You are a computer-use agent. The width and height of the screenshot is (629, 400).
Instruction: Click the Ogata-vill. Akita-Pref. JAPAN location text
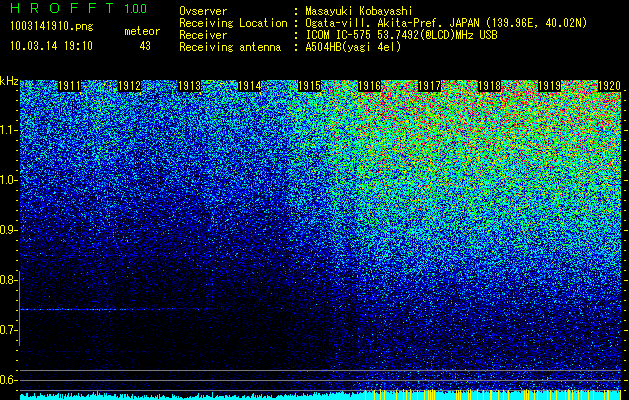pos(446,23)
